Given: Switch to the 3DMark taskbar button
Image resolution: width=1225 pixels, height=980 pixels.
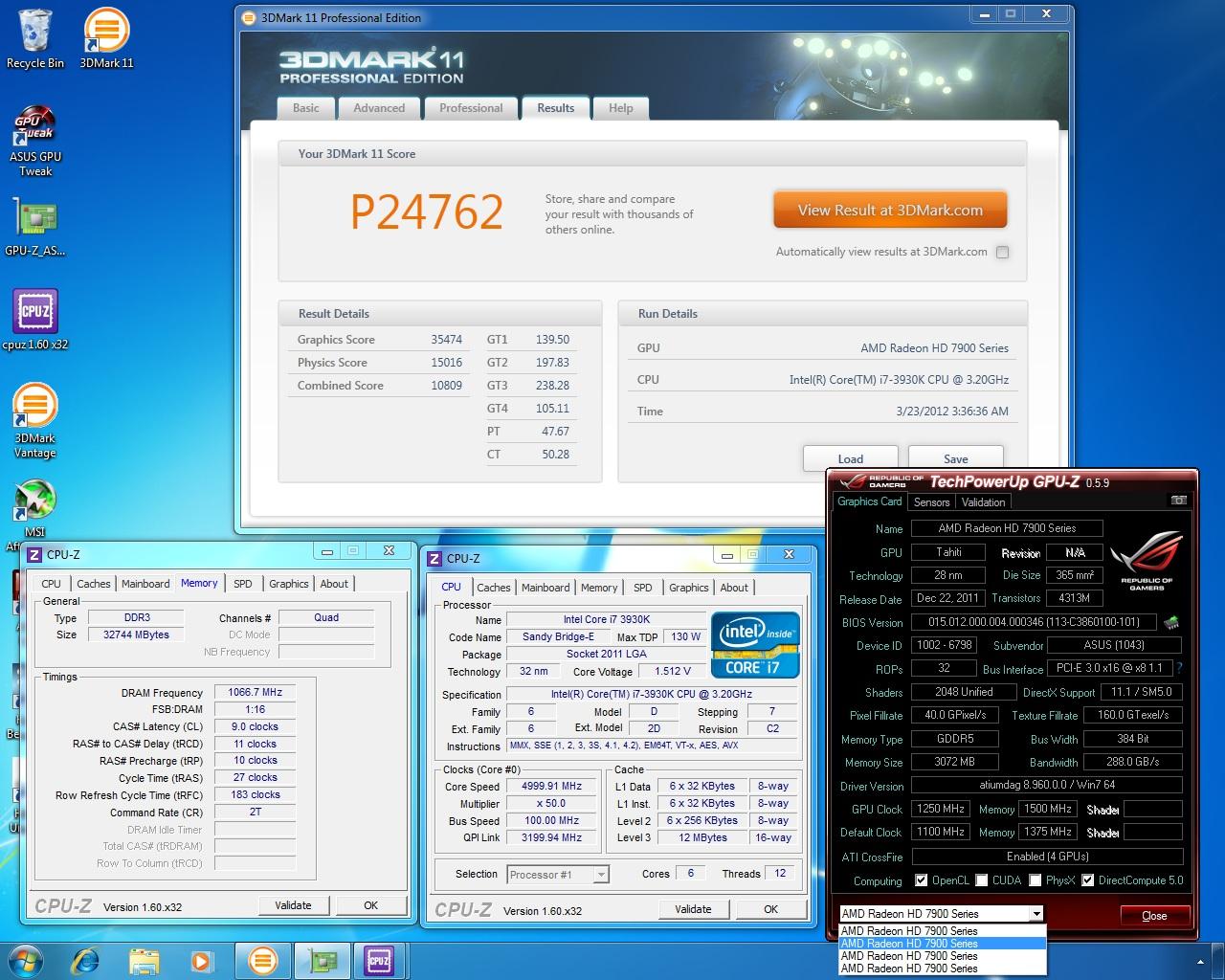Looking at the screenshot, I should (263, 960).
